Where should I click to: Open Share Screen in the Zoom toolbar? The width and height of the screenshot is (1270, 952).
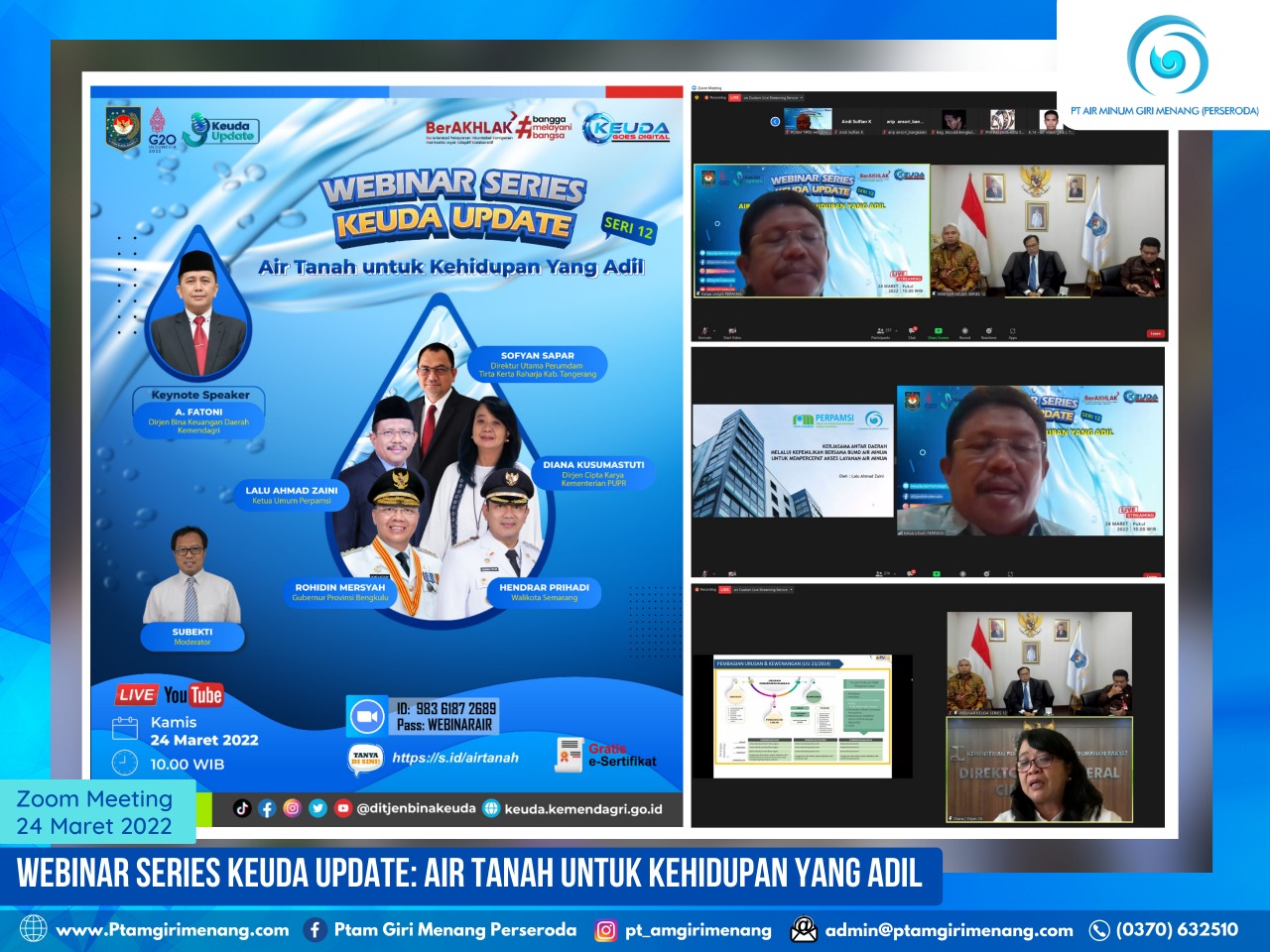tap(937, 330)
